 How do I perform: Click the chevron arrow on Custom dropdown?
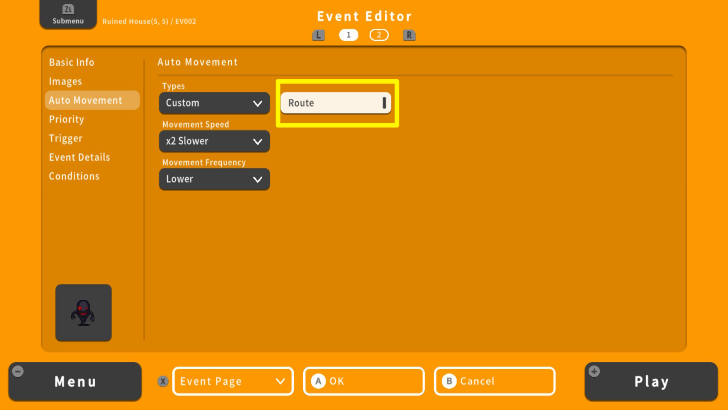258,104
